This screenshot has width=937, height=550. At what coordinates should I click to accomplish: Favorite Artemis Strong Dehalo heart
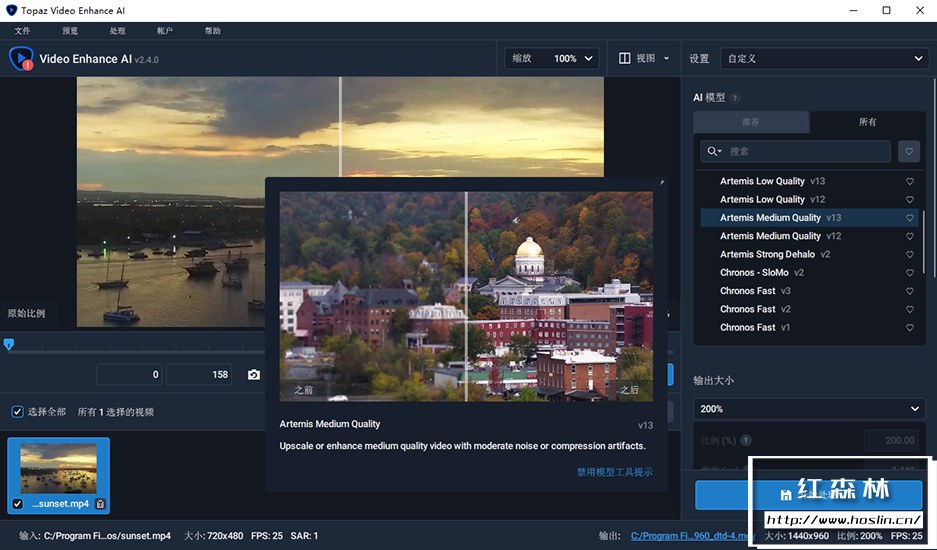[910, 255]
